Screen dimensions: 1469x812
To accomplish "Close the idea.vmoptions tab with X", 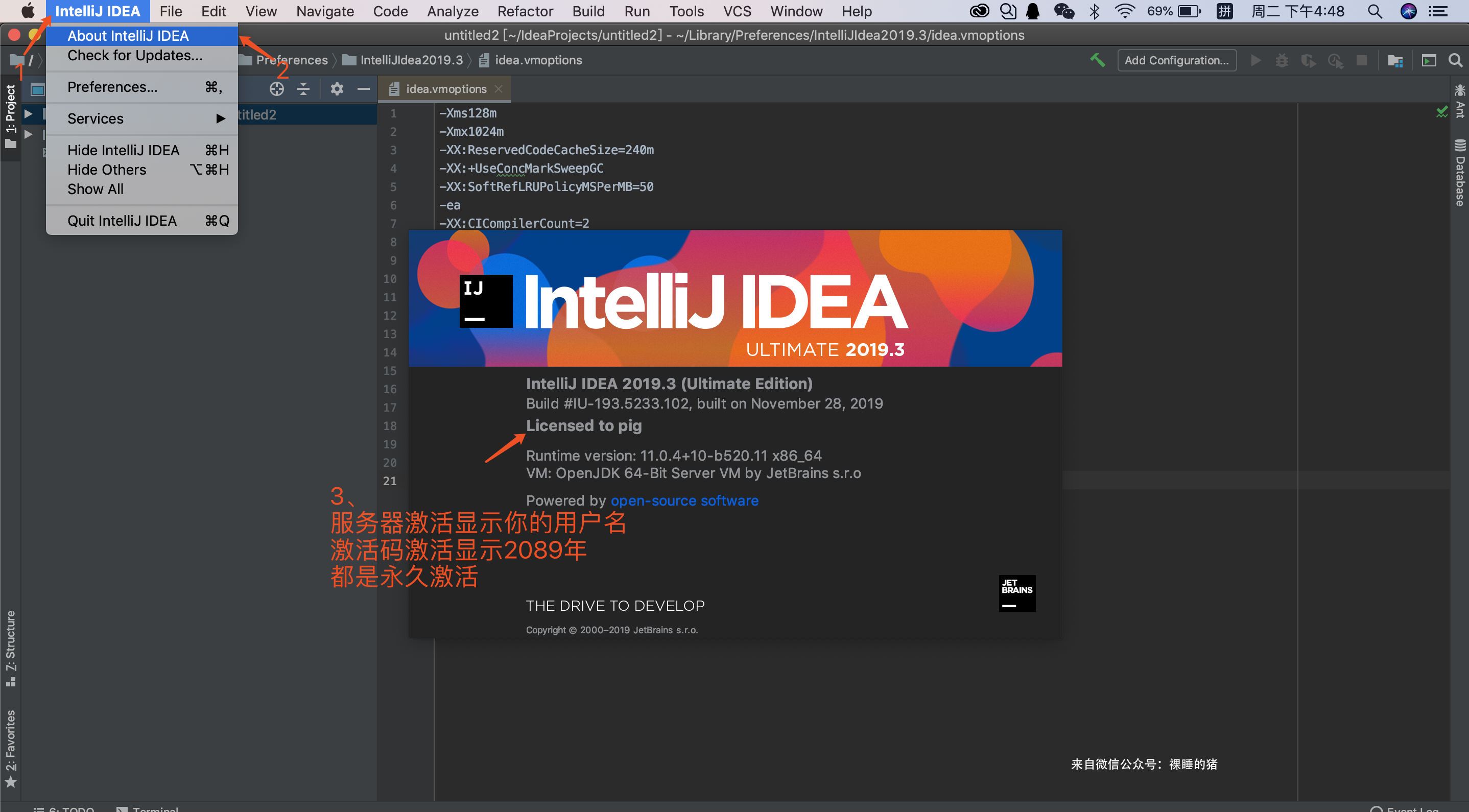I will click(x=499, y=88).
